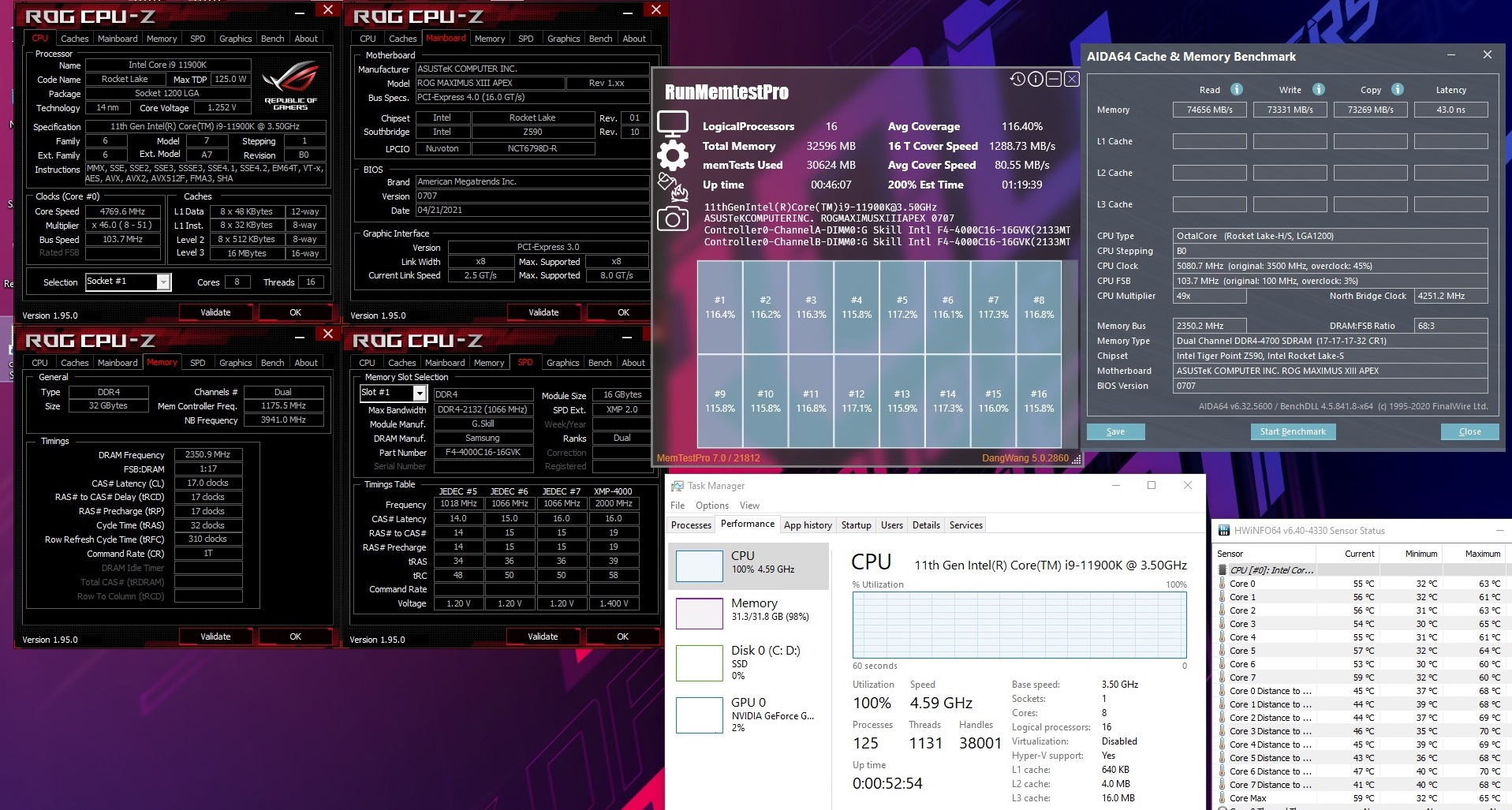Image resolution: width=1512 pixels, height=810 pixels.
Task: Select Disk 0 thumbnail in Task Manager sidebar
Action: 700,663
